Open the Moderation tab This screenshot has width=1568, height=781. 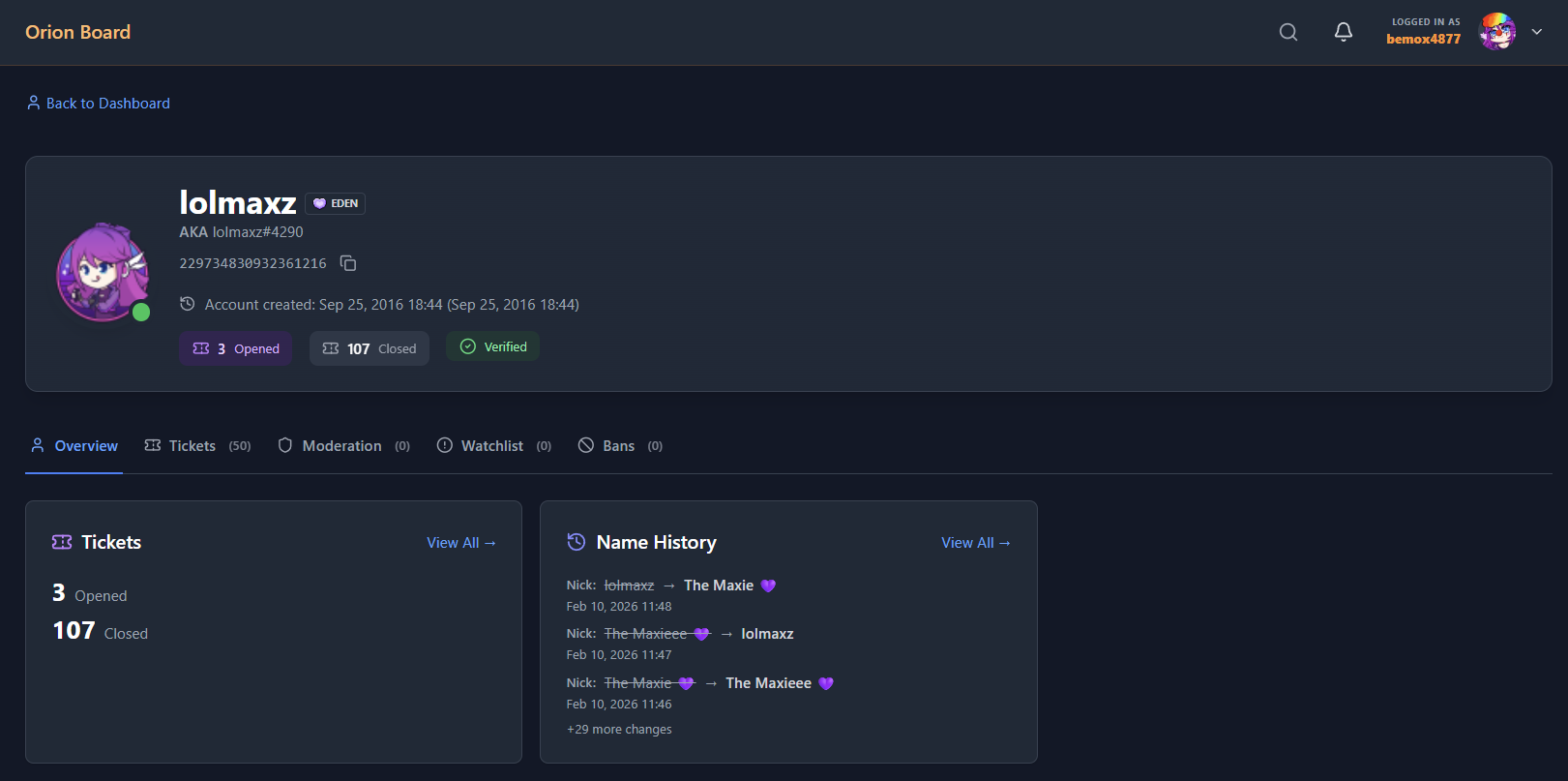click(343, 446)
